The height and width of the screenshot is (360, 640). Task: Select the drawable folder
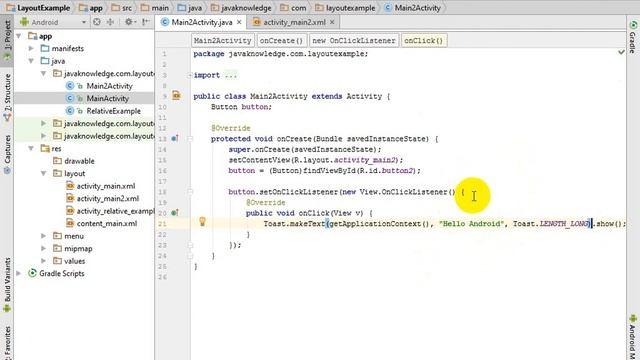tap(79, 161)
